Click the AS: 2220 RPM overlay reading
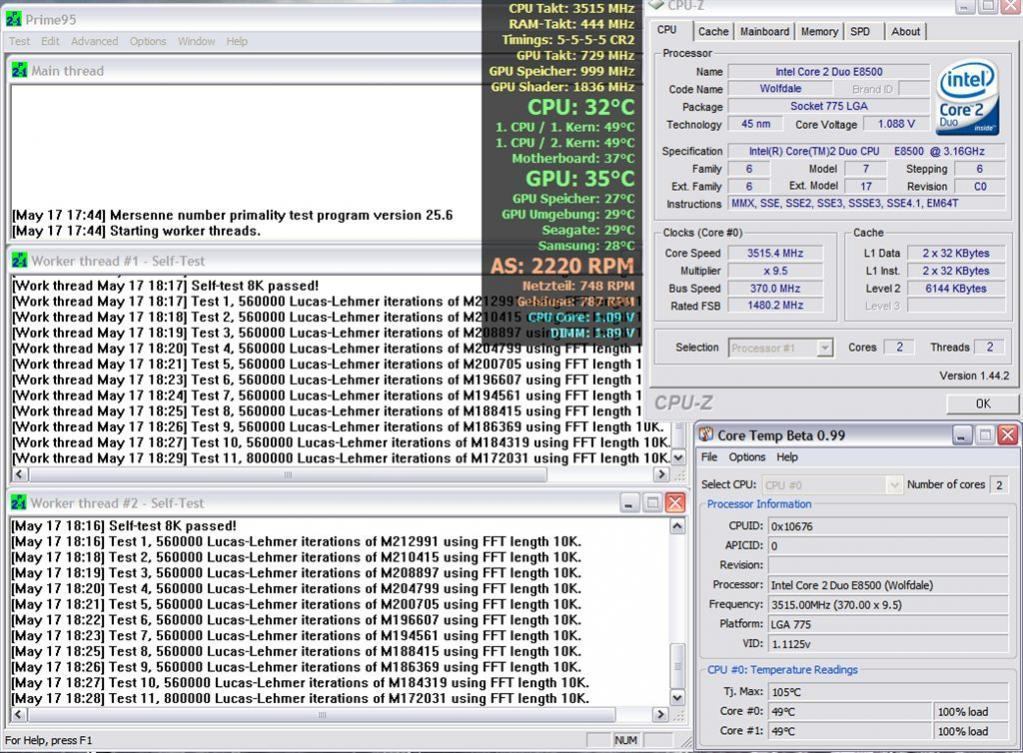The image size is (1023, 753). tap(562, 266)
